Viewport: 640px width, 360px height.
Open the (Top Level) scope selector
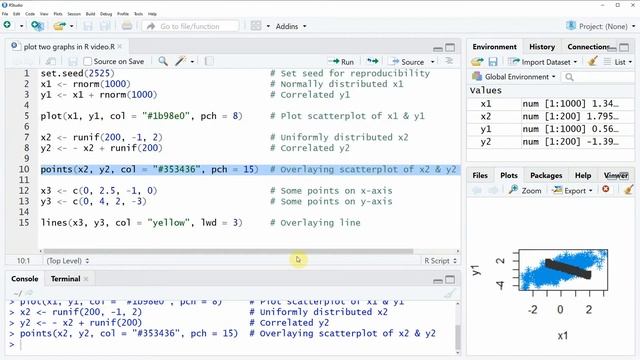click(x=68, y=261)
